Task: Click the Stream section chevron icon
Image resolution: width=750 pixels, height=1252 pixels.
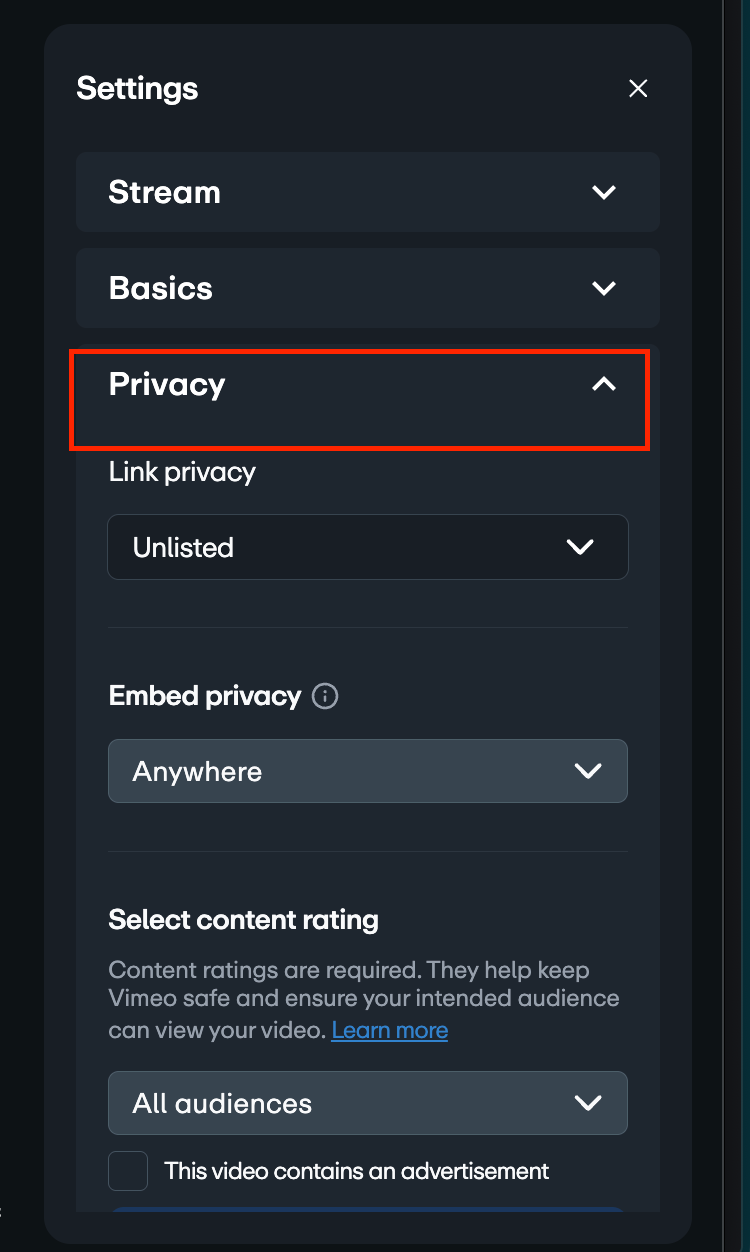Action: [x=604, y=192]
